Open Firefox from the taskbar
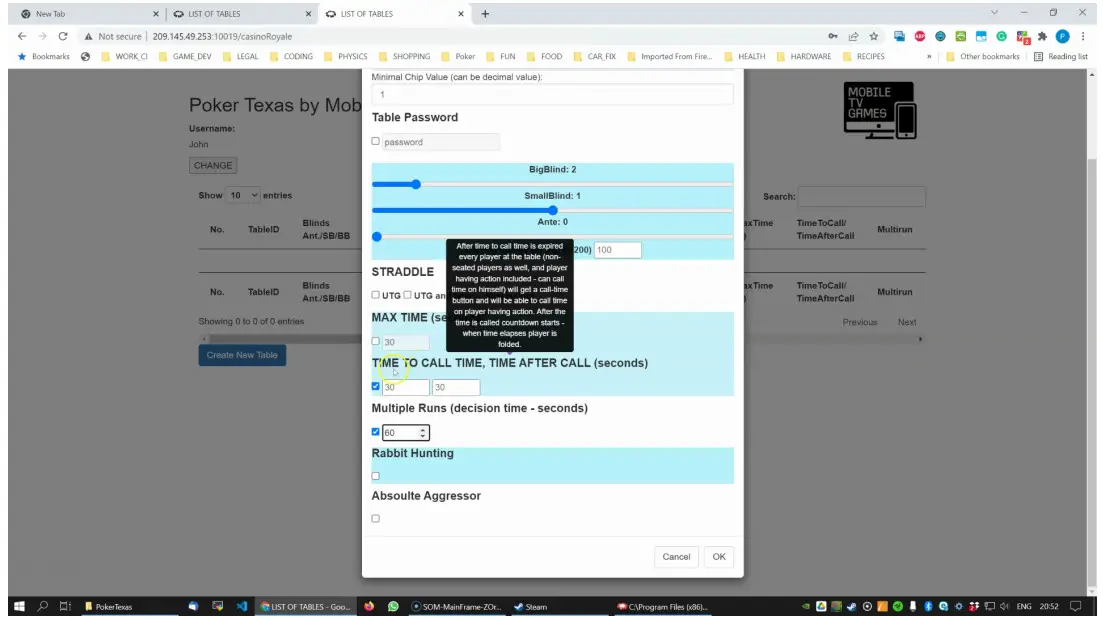 coord(369,606)
